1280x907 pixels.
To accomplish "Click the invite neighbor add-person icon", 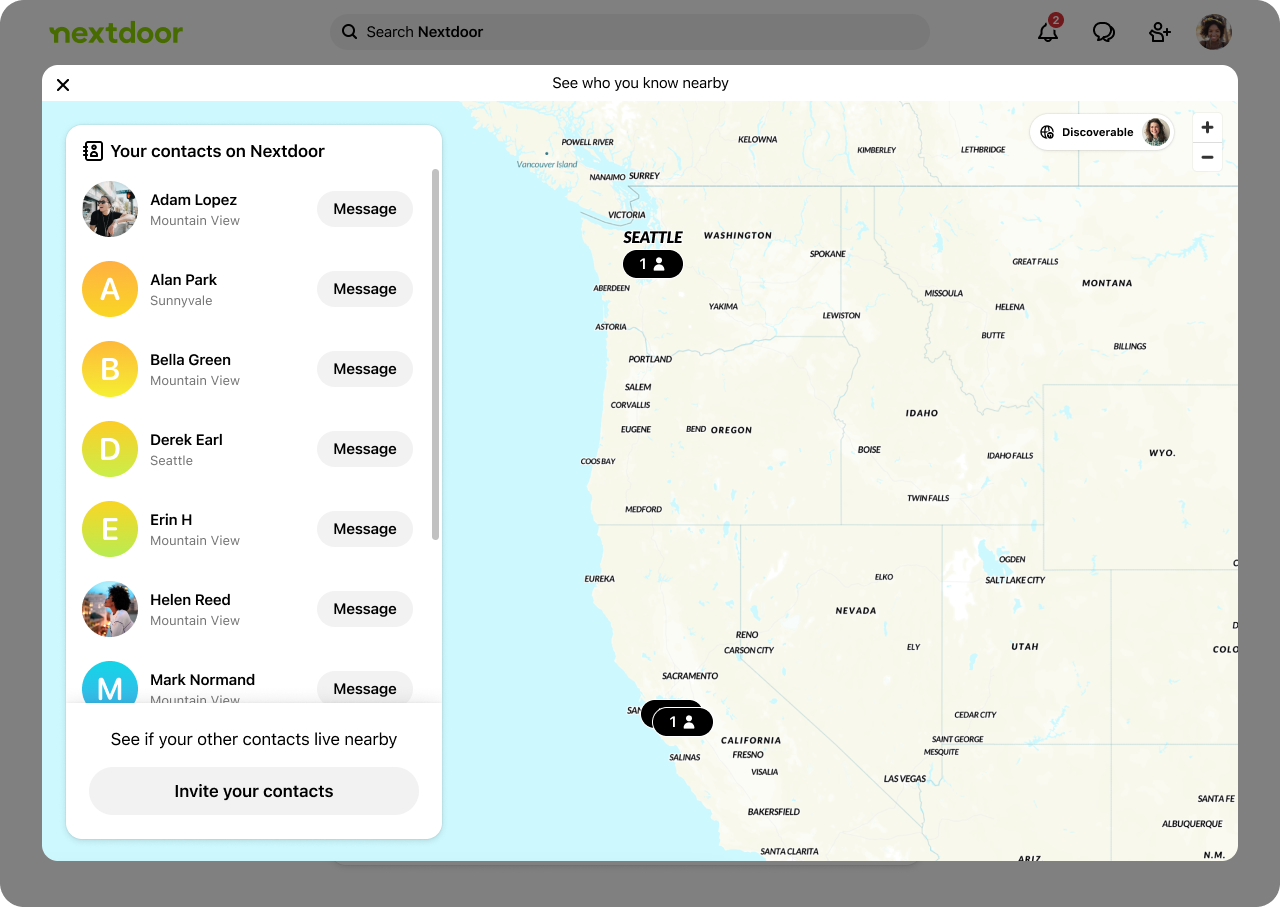I will click(x=1159, y=32).
